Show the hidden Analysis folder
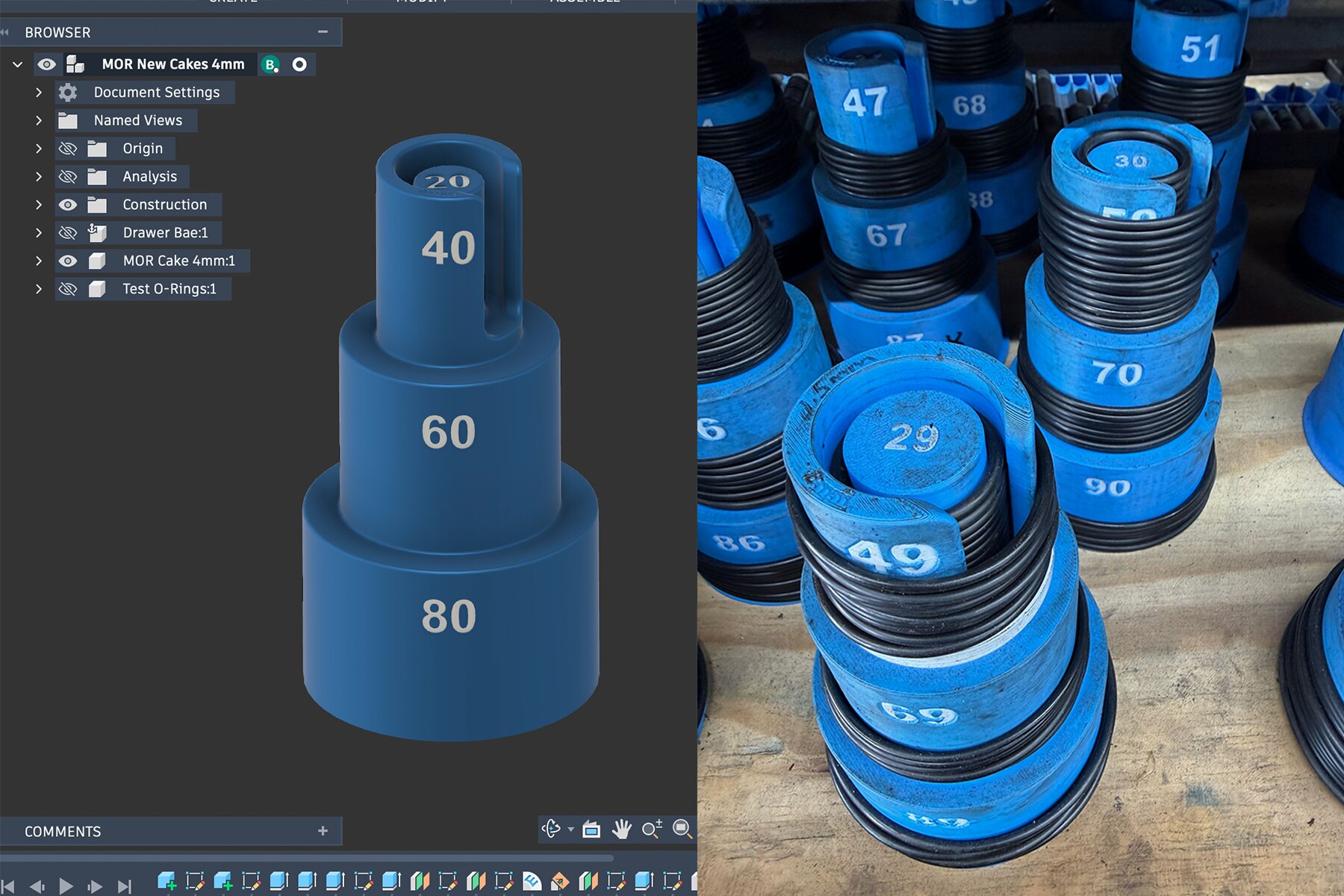1344x896 pixels. click(x=68, y=177)
